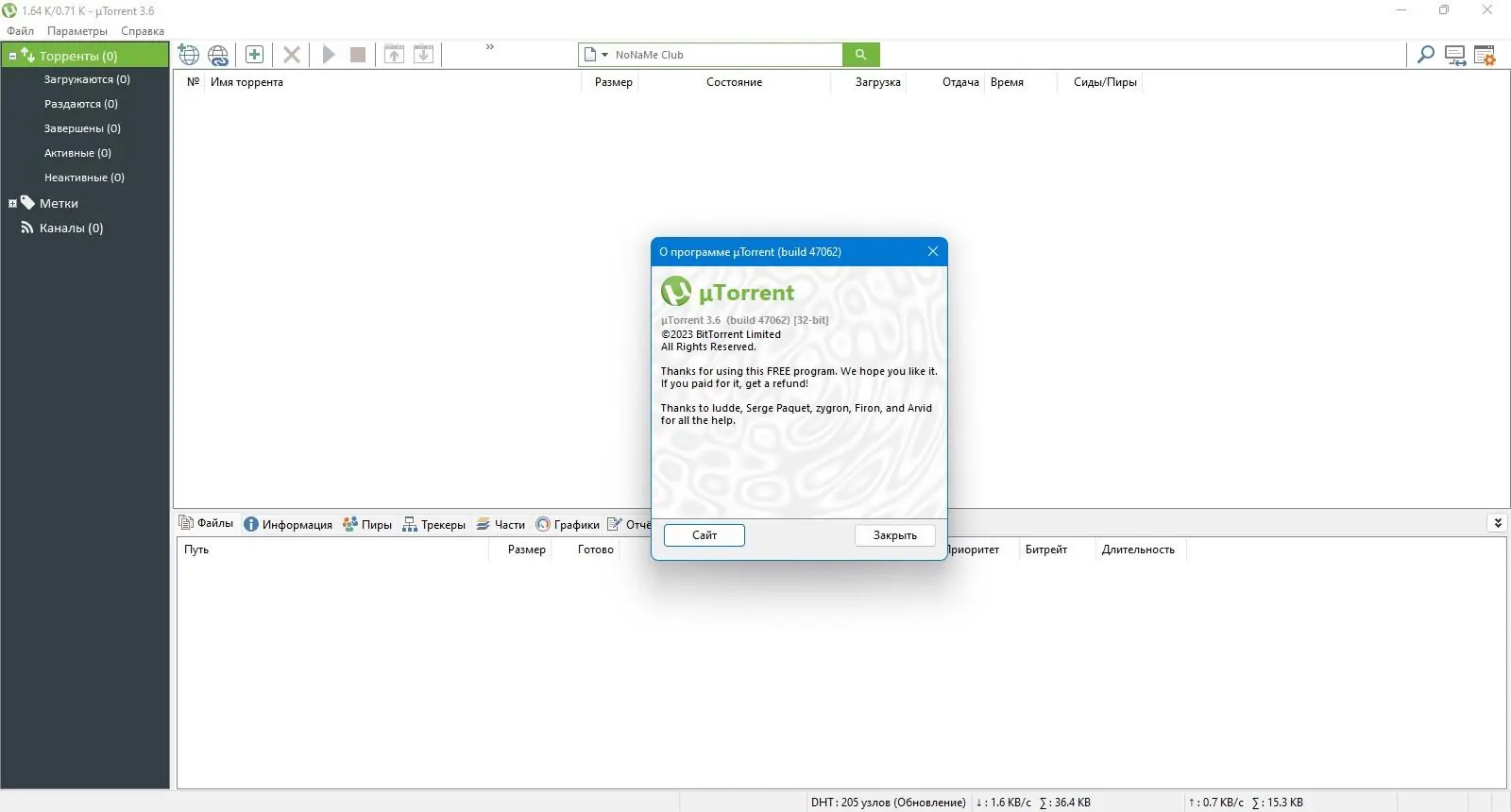Click the Start torrent play icon
The height and width of the screenshot is (812, 1511).
click(329, 55)
